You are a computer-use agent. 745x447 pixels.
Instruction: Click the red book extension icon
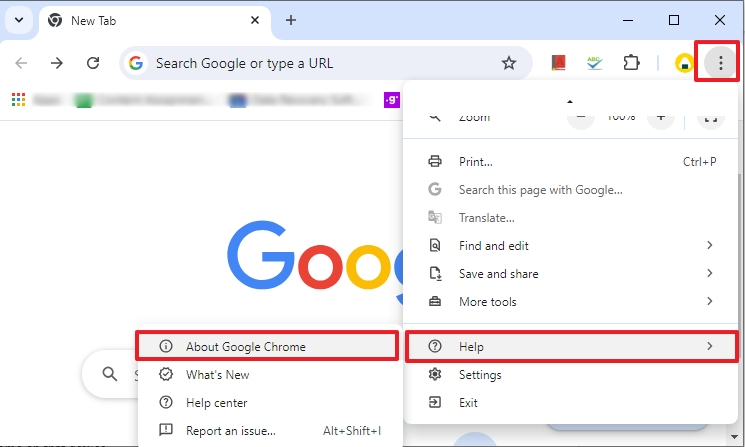(x=559, y=63)
